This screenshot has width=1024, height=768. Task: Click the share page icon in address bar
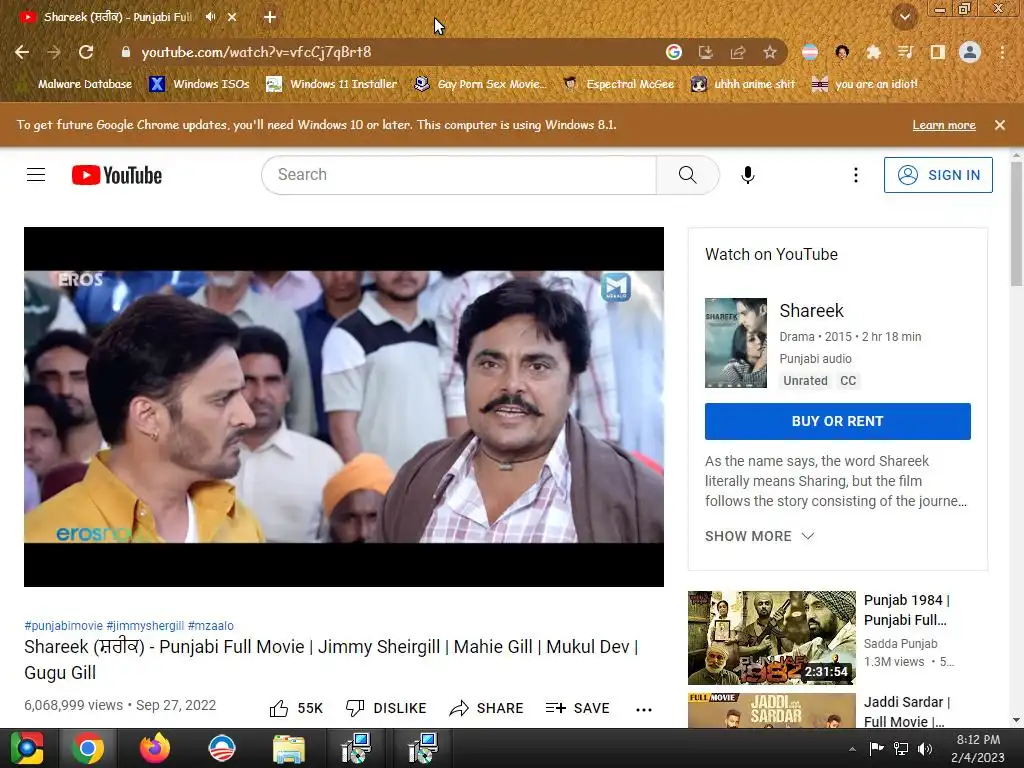(x=738, y=52)
